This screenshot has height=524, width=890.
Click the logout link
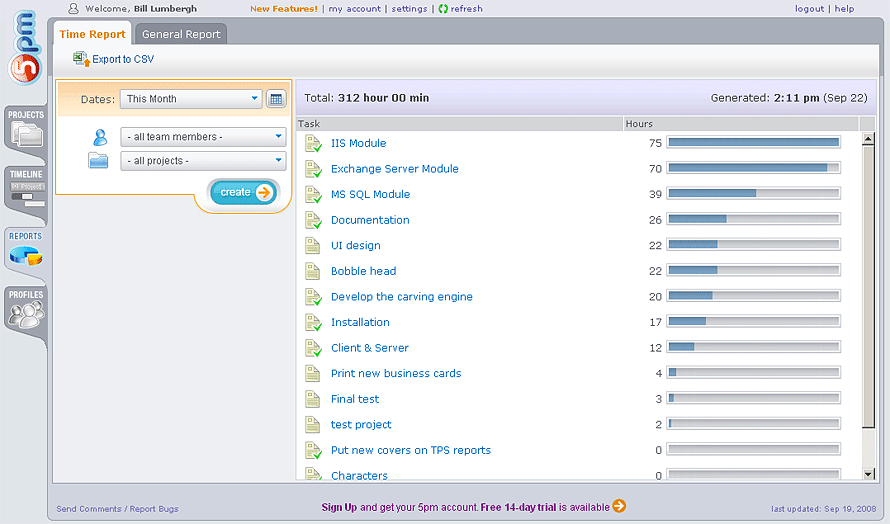click(x=809, y=9)
